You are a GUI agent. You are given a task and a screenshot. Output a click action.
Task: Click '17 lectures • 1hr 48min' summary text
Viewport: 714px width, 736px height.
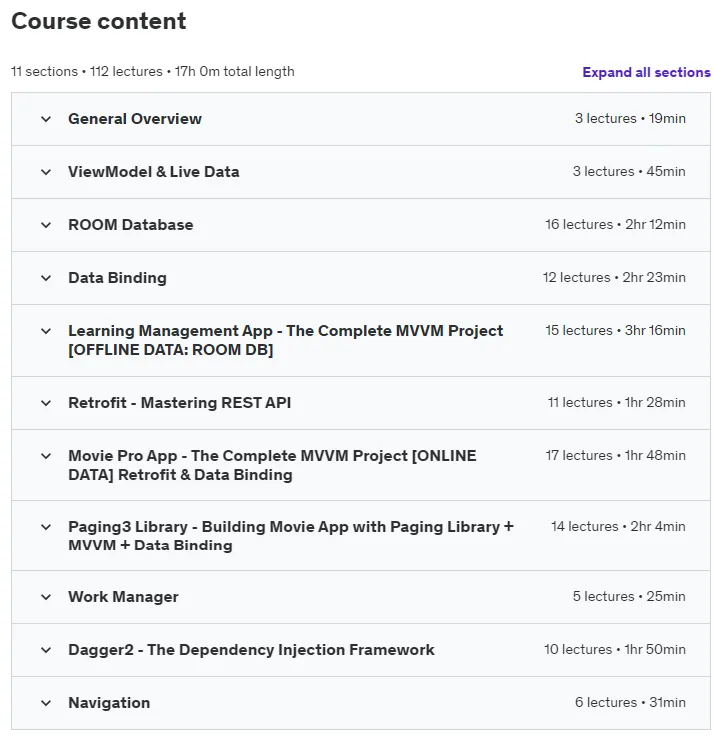(x=615, y=455)
